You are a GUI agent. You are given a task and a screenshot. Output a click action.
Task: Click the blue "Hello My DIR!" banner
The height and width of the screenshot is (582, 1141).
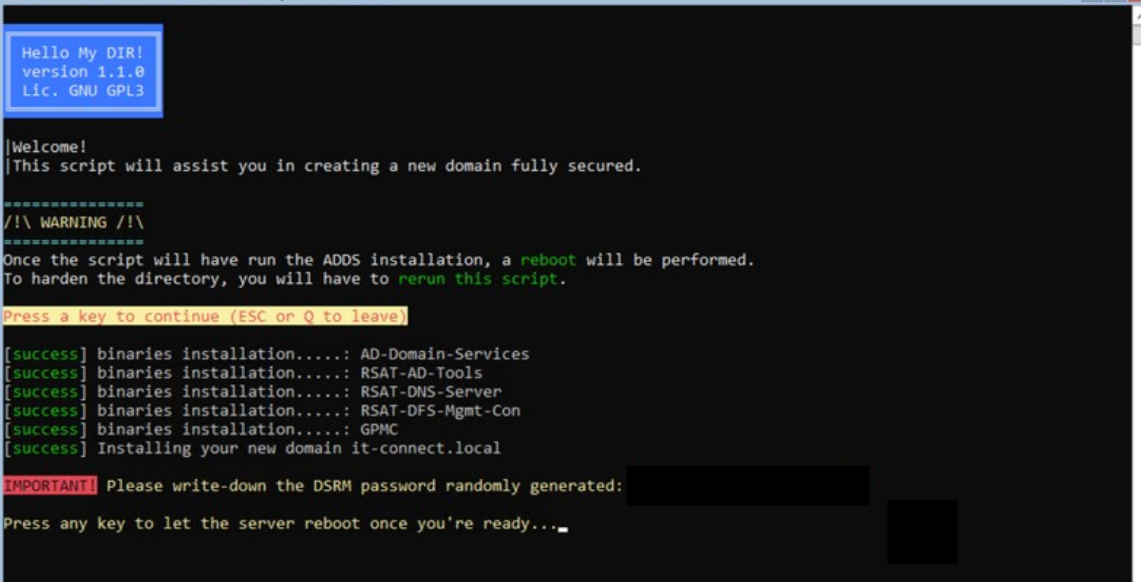click(x=83, y=71)
